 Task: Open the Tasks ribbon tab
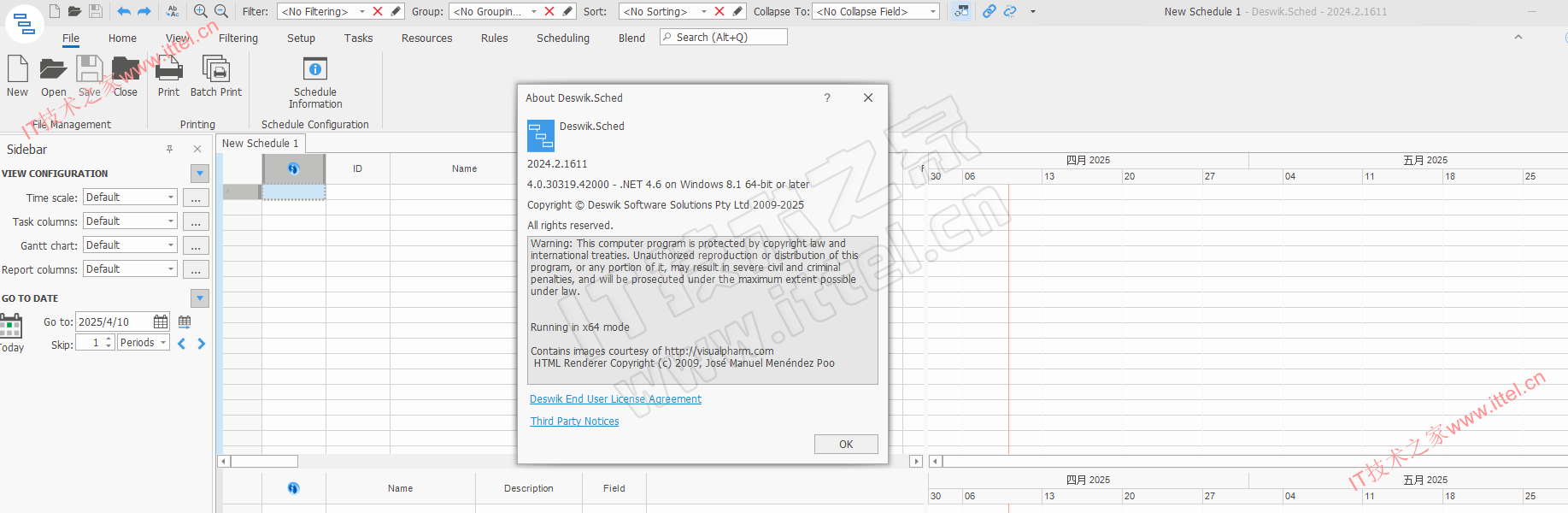tap(358, 38)
